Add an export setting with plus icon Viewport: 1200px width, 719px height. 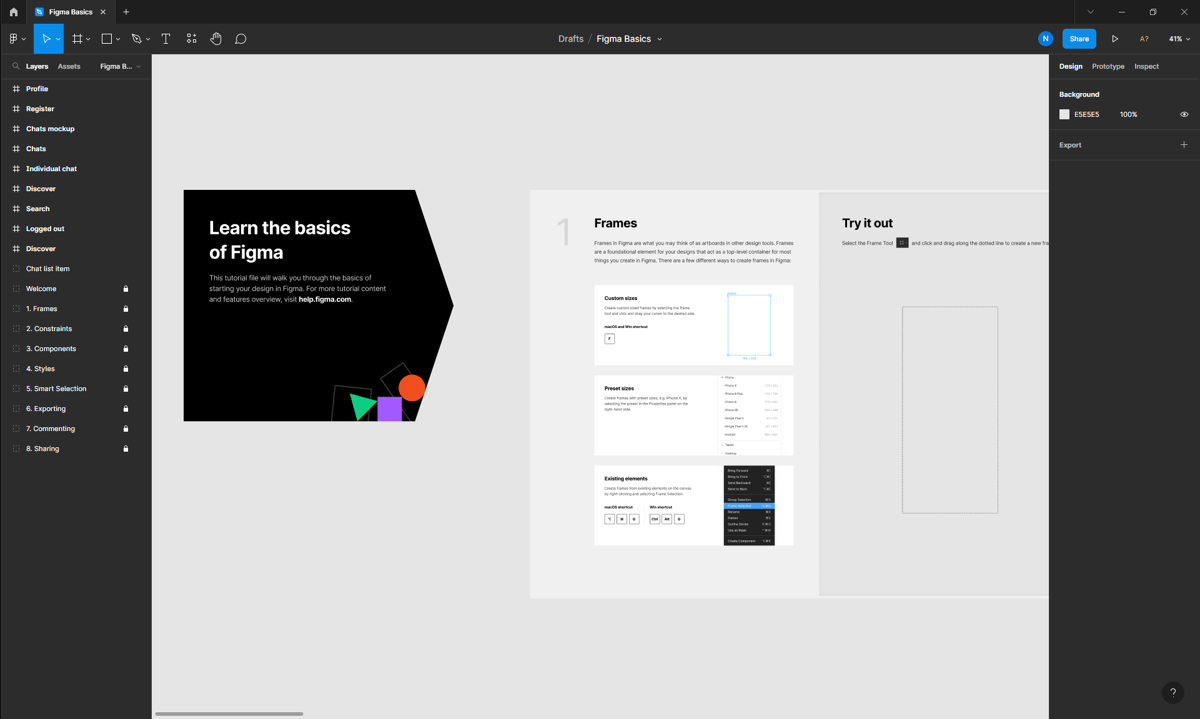pos(1184,145)
